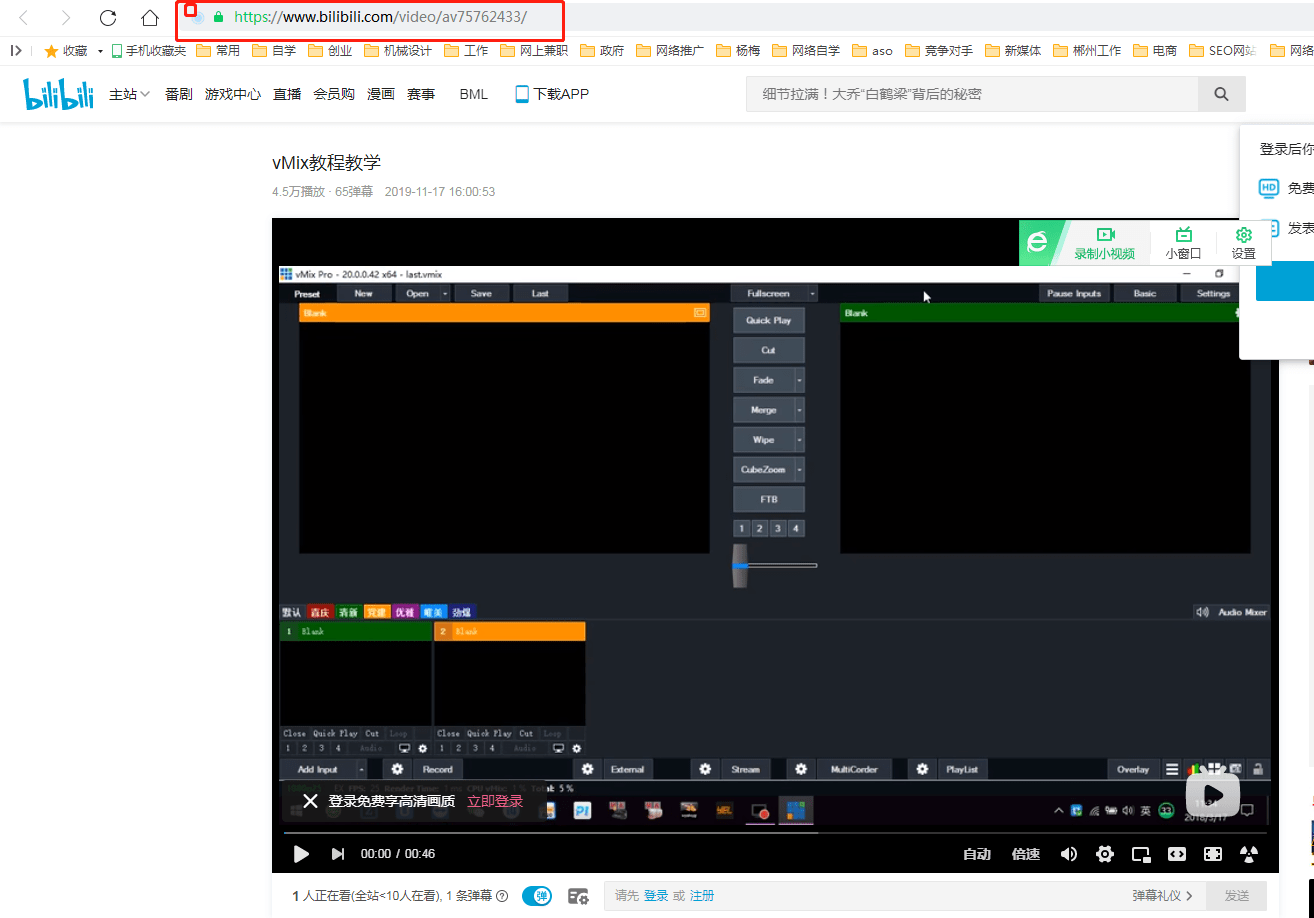
Task: Mute the player volume speaker icon
Action: tap(1069, 854)
